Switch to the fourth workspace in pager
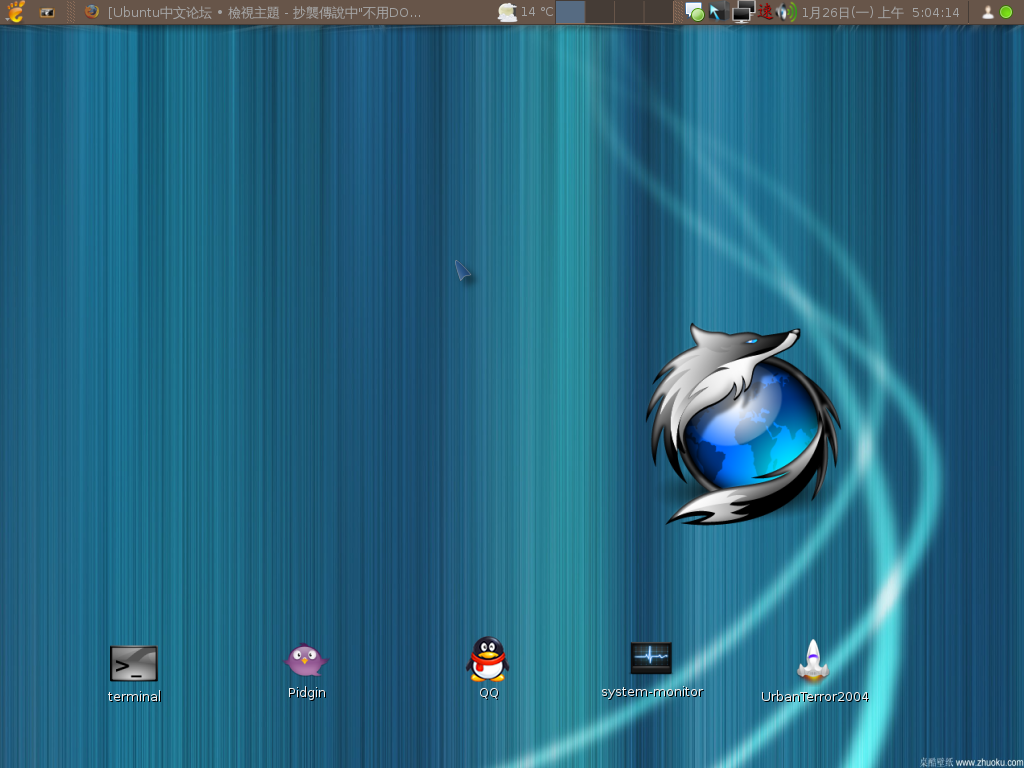 658,12
